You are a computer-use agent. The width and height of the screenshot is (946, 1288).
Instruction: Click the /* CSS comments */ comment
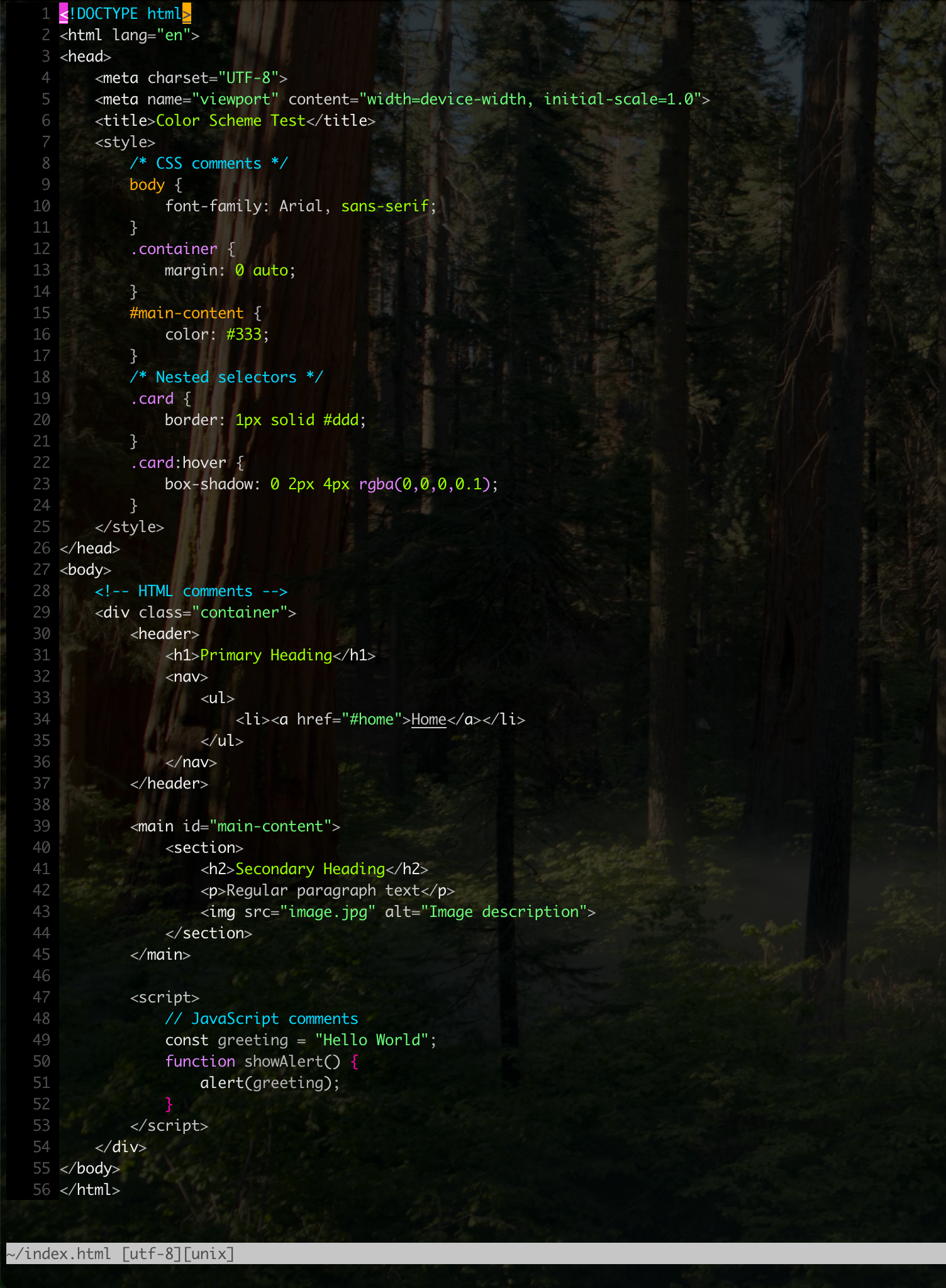pos(209,163)
